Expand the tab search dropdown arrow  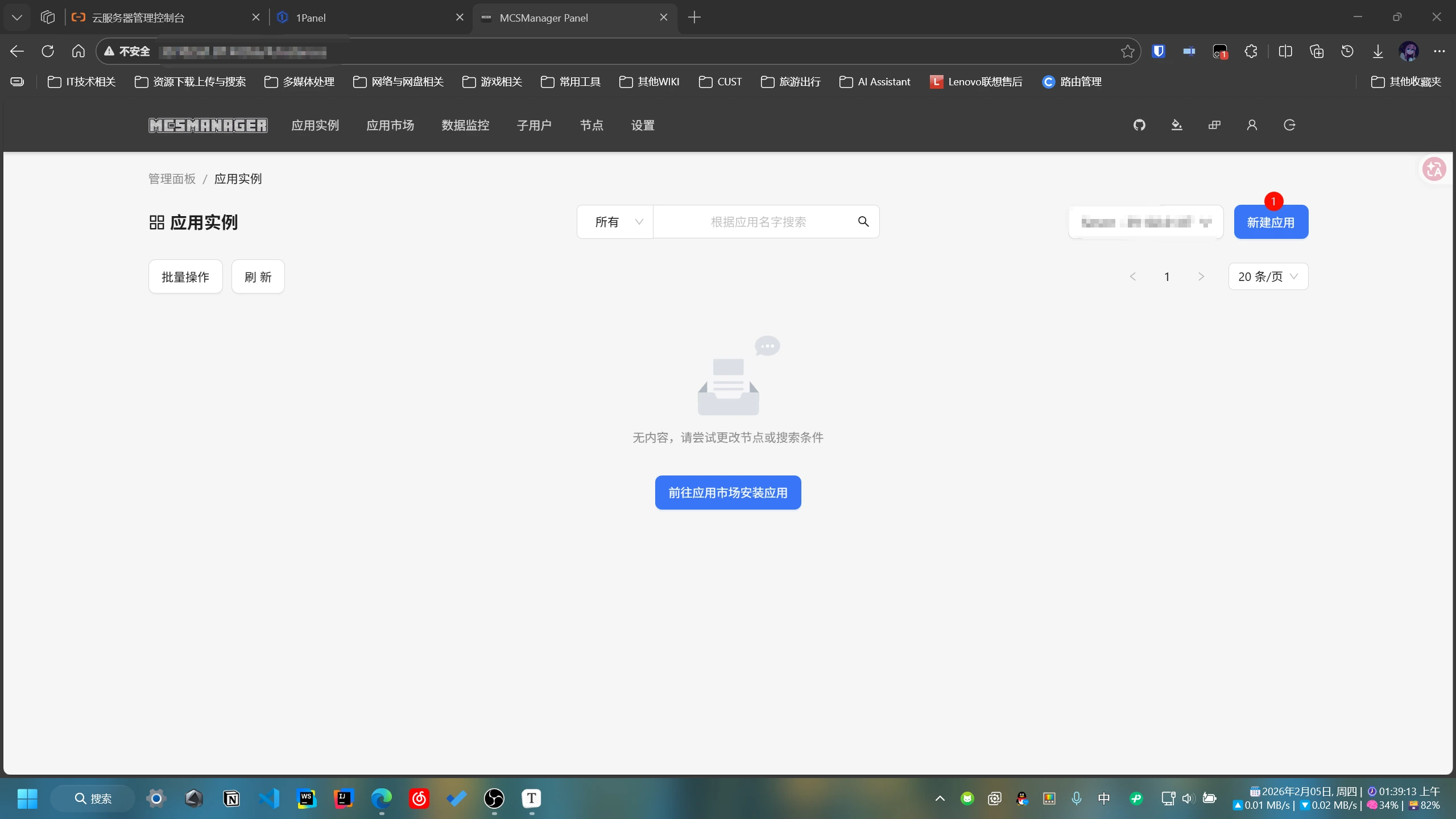click(17, 17)
